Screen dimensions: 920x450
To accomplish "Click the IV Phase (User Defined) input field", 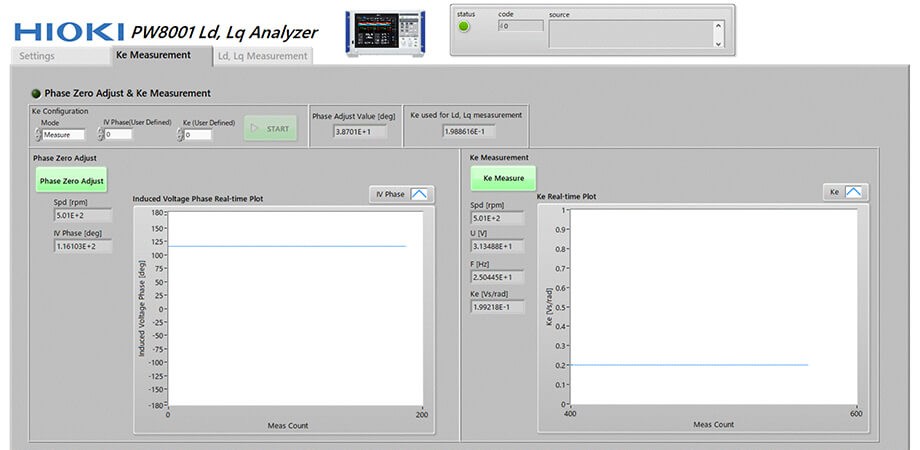I will (130, 134).
